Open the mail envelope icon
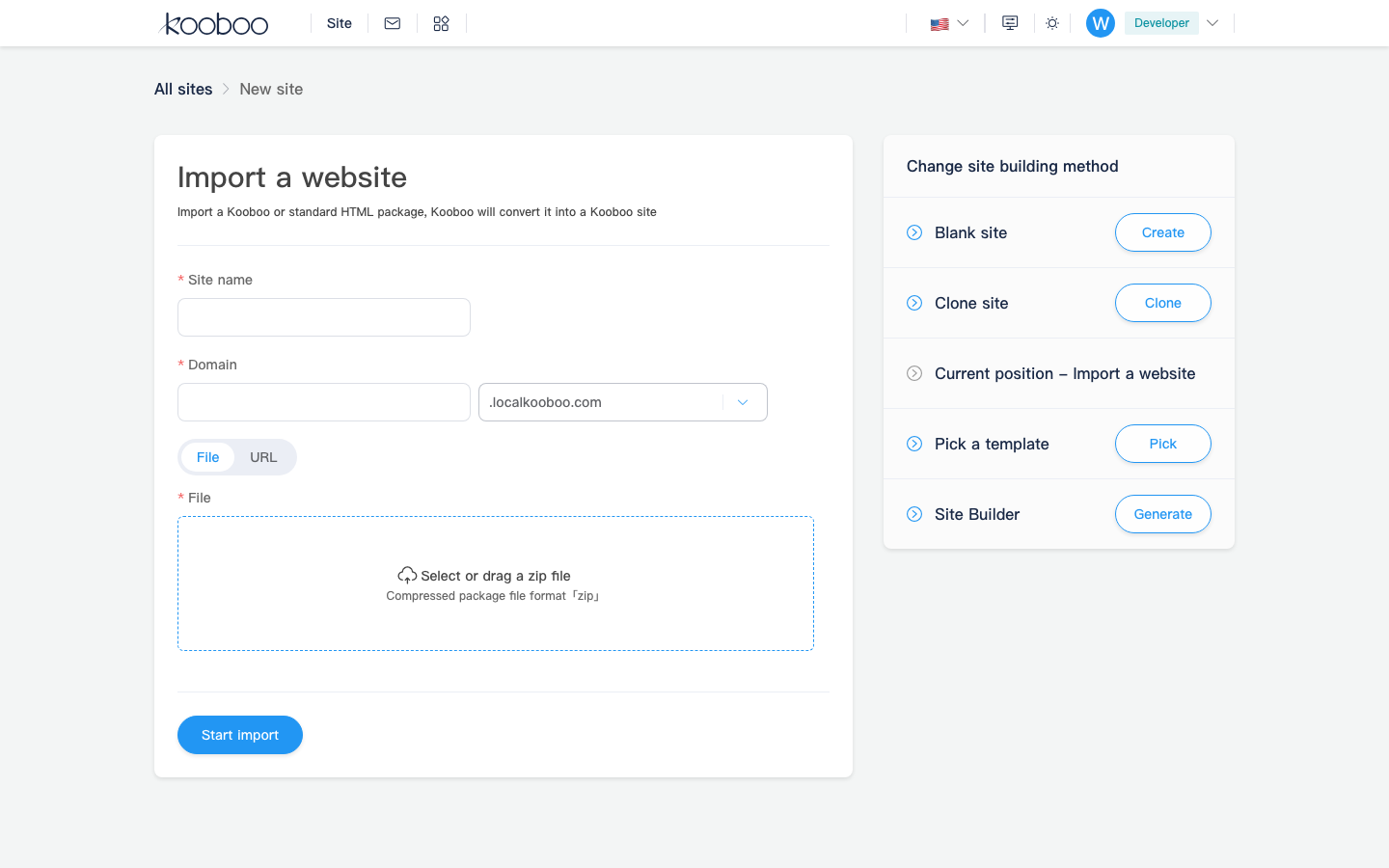 [393, 23]
